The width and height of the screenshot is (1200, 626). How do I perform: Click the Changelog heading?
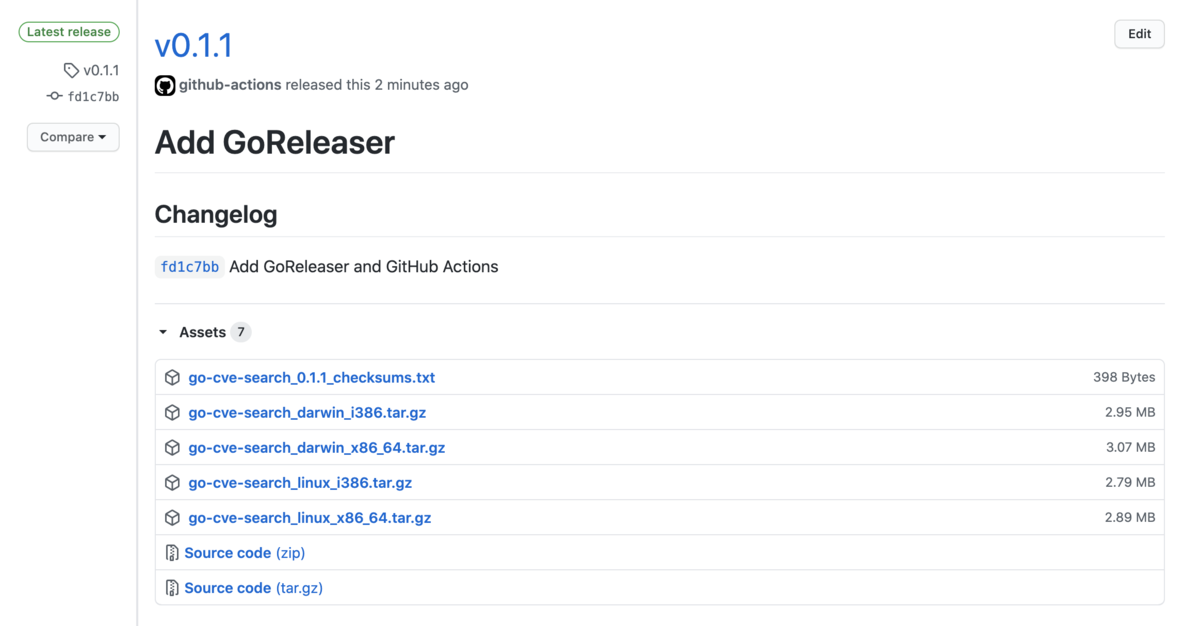coord(216,214)
